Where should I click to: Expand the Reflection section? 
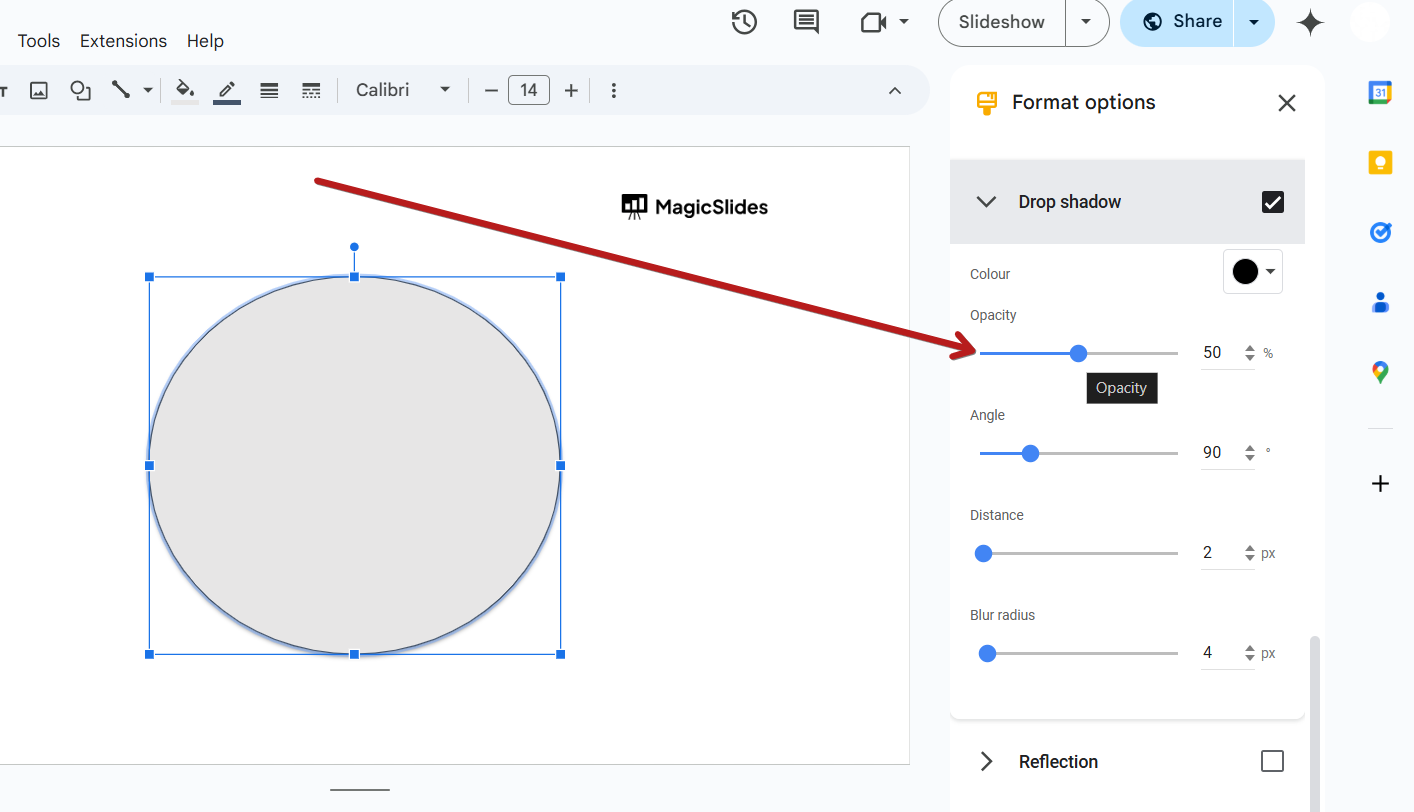pyautogui.click(x=987, y=761)
